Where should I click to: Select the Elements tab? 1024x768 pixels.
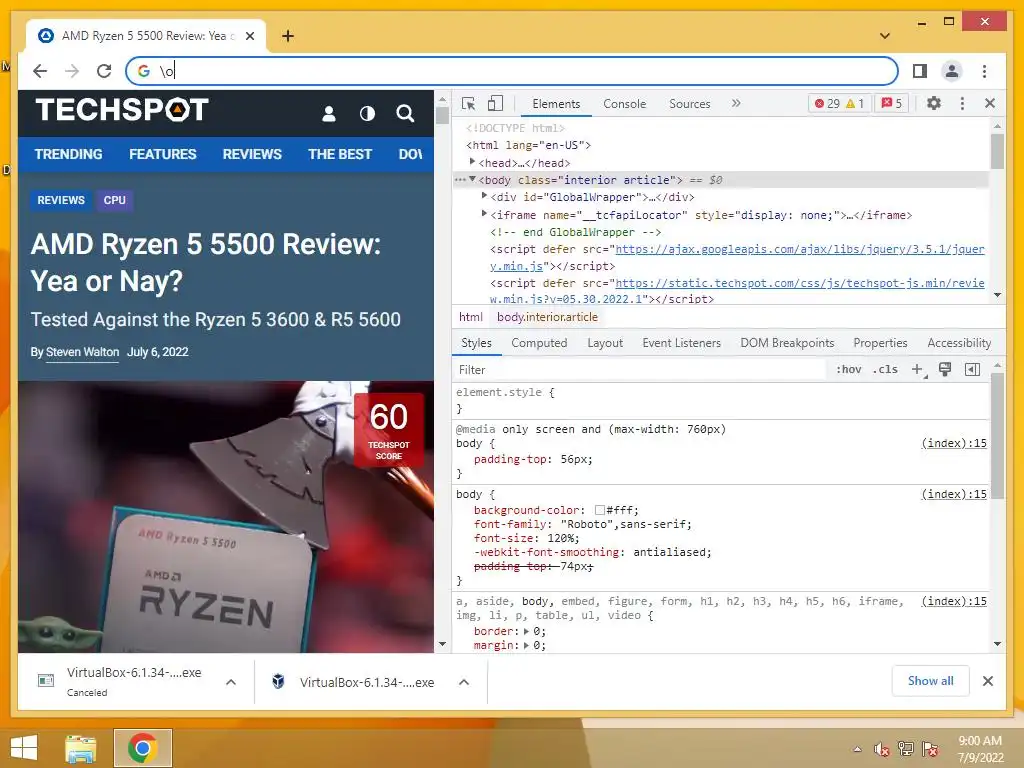pos(556,104)
